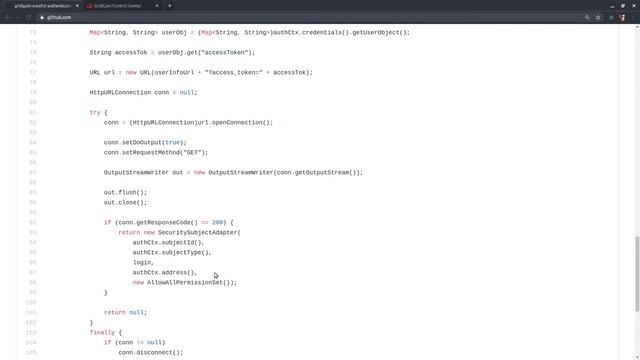Click 'HttpURLConnection conn = null;' line
The image size is (640, 360).
[x=143, y=93]
